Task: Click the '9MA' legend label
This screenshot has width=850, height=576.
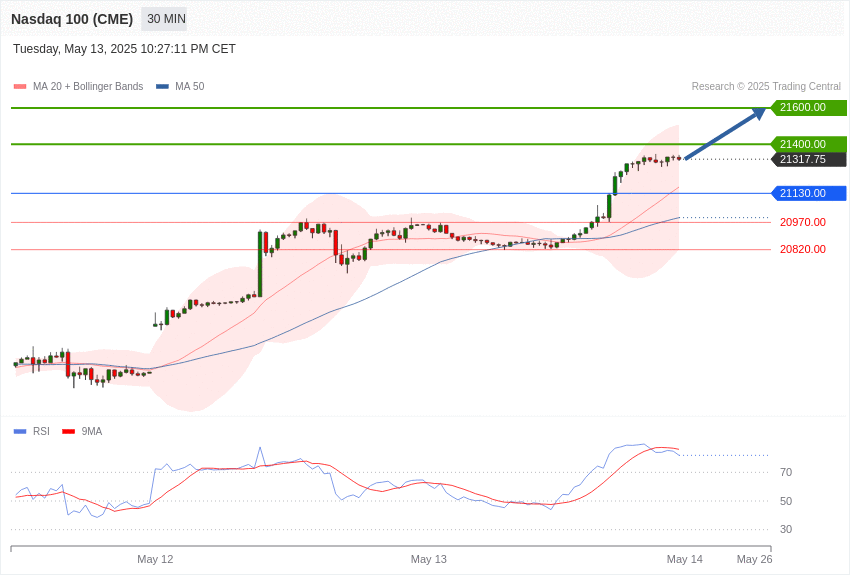Action: [92, 431]
